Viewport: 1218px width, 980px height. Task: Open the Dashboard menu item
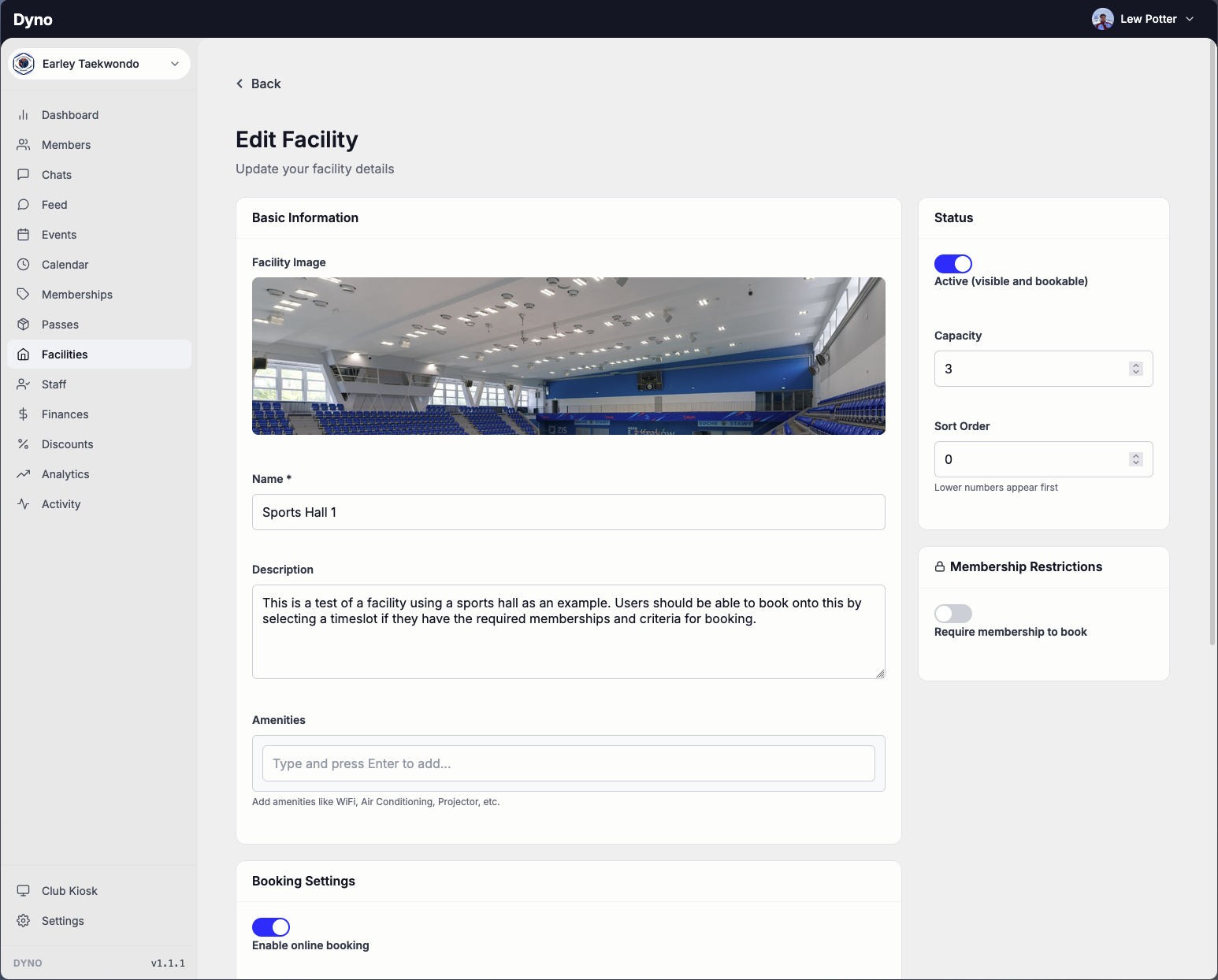coord(99,115)
